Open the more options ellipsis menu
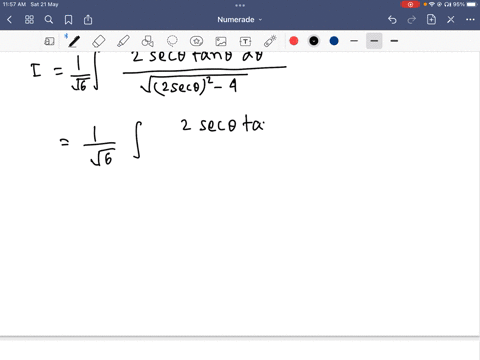Viewport: 480px width, 360px height. click(470, 20)
